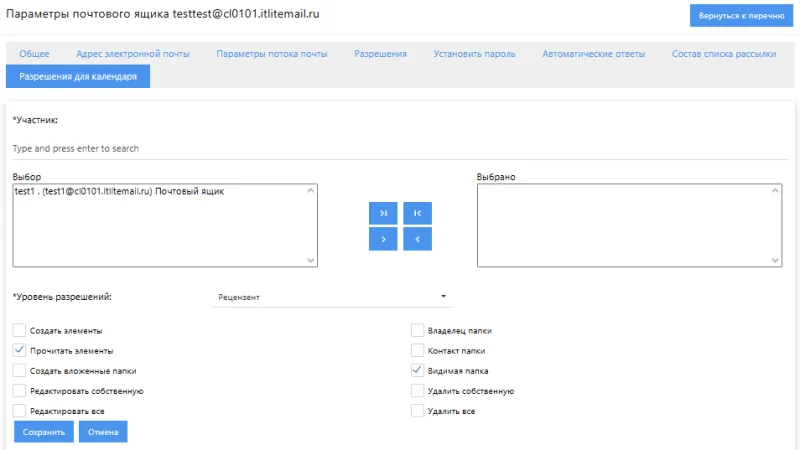
Task: Click the Отмена button
Action: (103, 432)
